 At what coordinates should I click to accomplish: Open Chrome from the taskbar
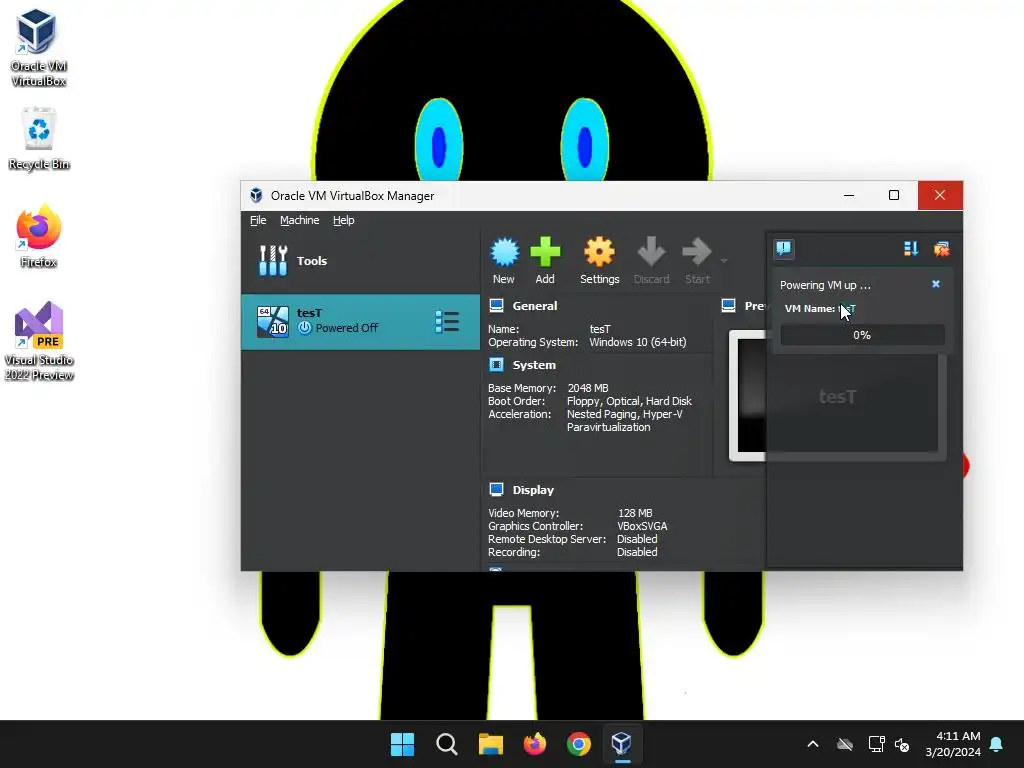579,744
